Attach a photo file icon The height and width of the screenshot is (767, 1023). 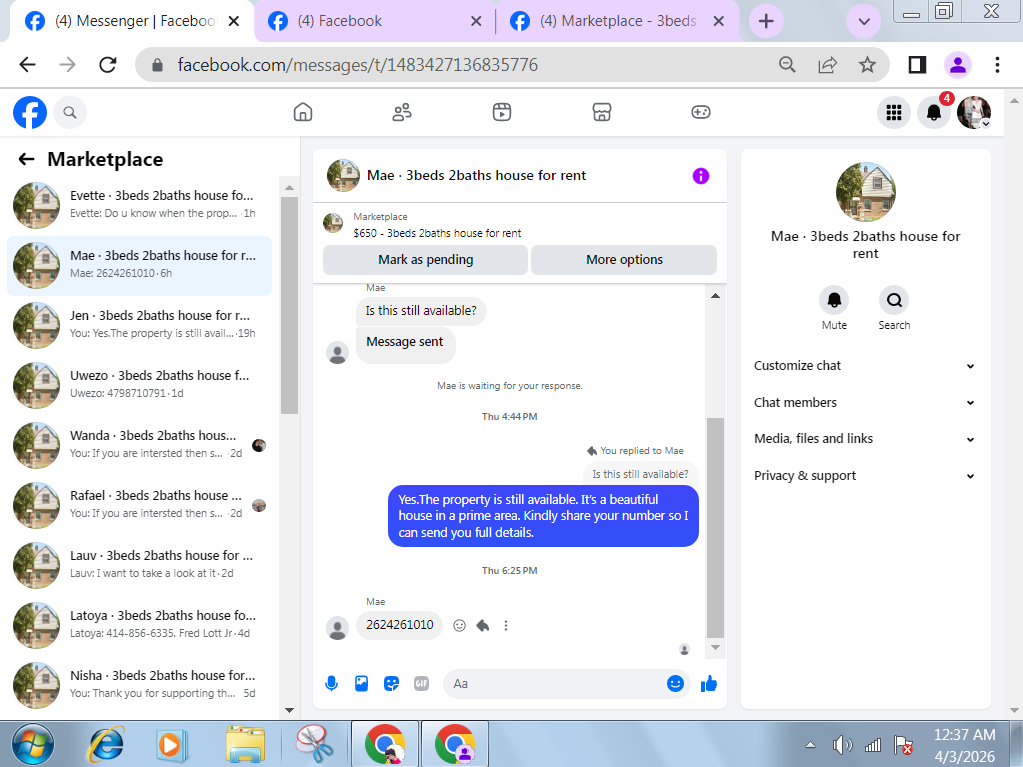pos(361,684)
